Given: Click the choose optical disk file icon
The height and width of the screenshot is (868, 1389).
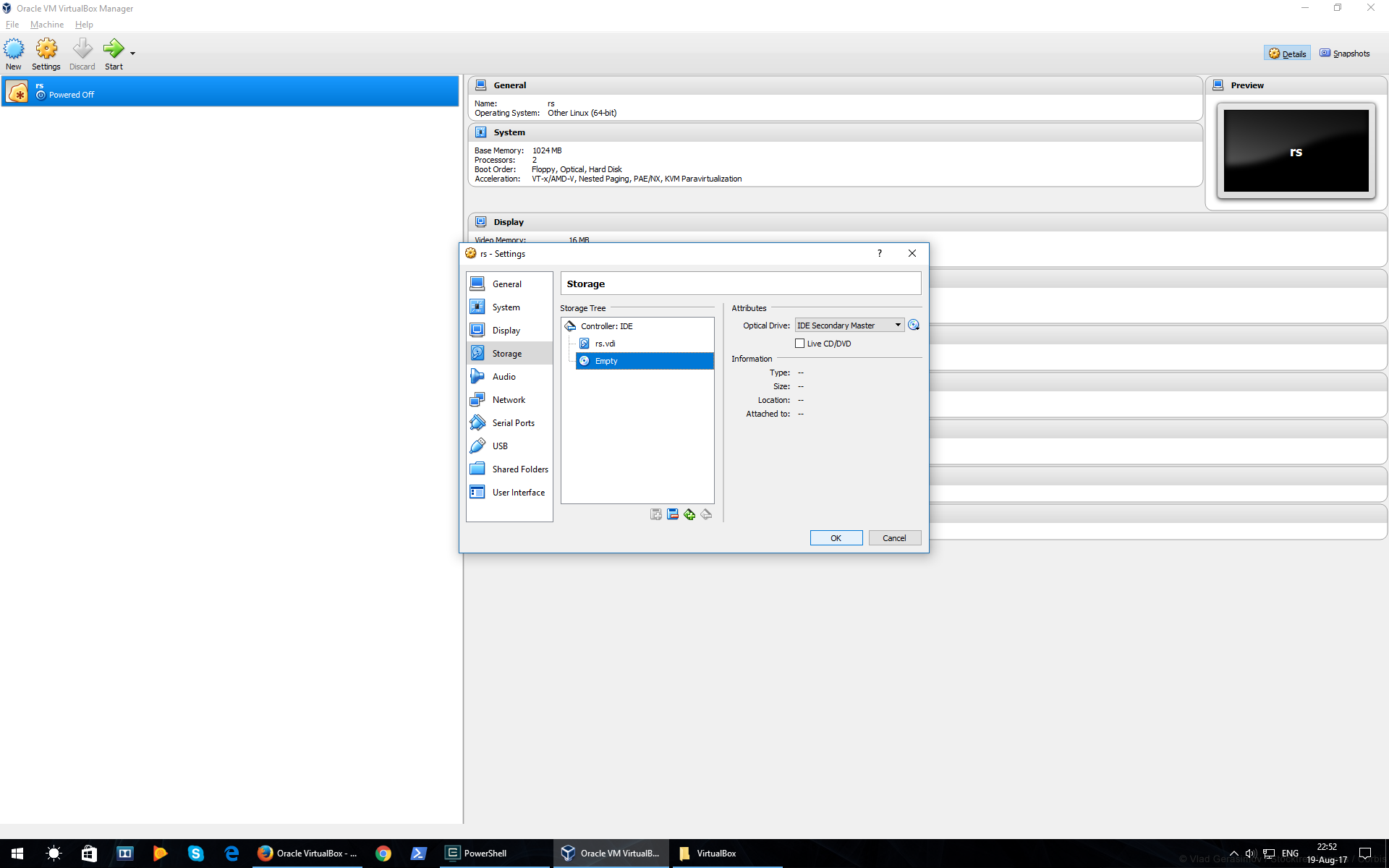Looking at the screenshot, I should [x=914, y=325].
